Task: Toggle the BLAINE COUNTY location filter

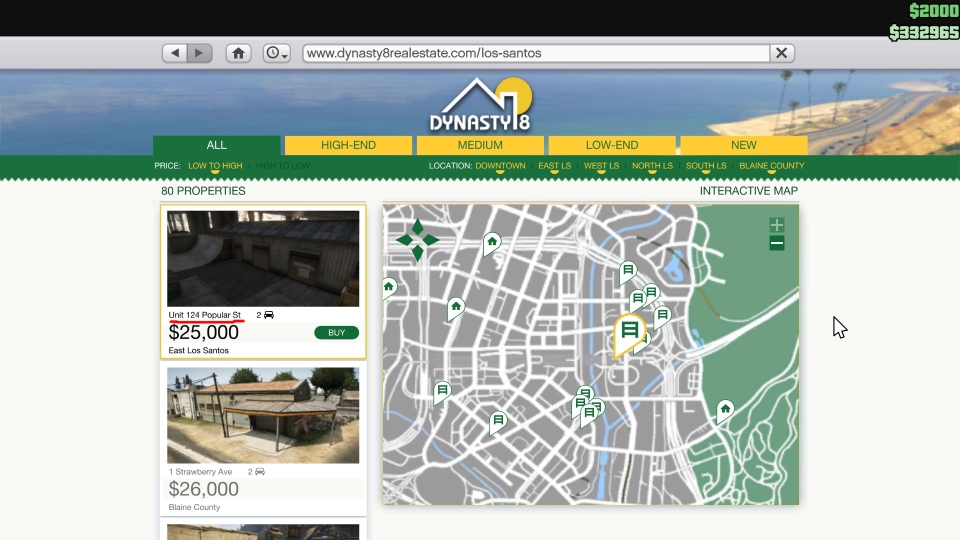Action: [771, 166]
